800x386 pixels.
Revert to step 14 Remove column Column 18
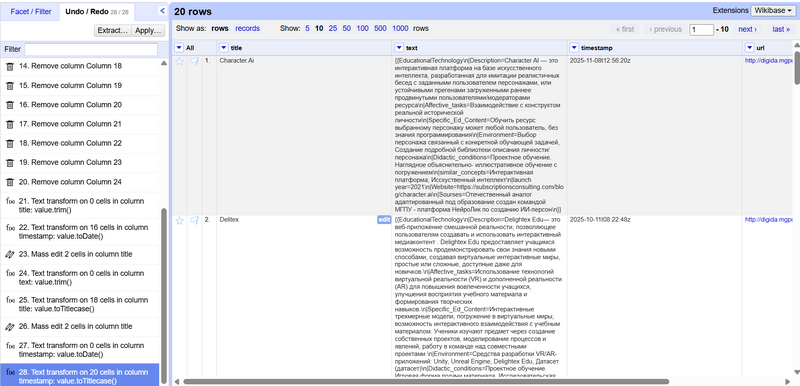(80, 66)
